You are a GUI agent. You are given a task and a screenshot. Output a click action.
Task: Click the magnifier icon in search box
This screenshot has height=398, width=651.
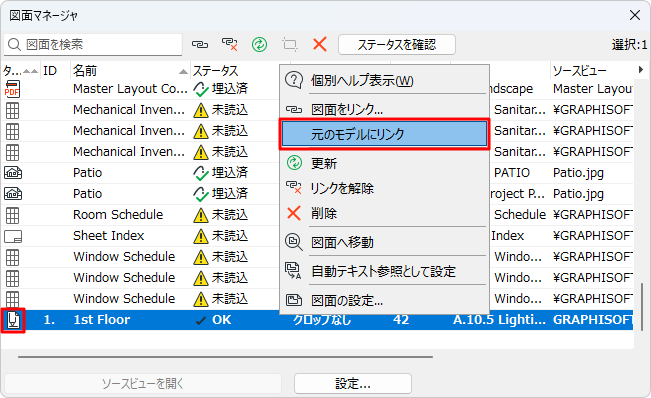14,44
